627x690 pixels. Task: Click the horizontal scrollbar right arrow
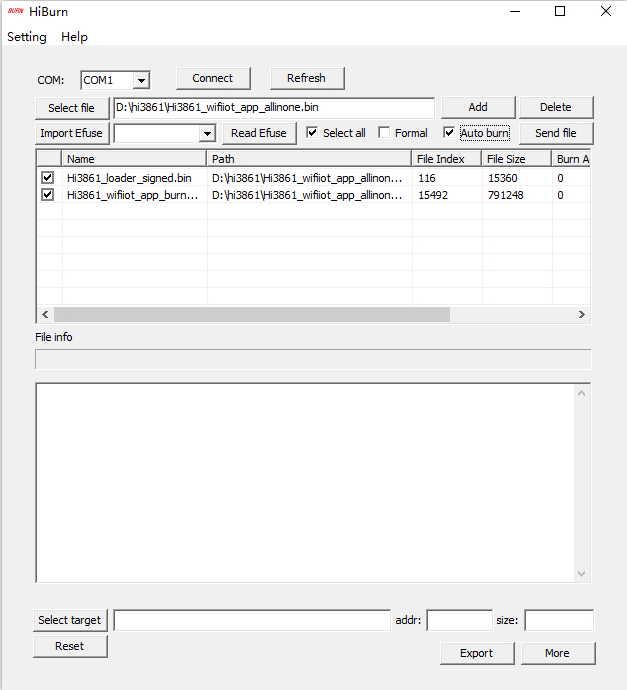point(582,315)
